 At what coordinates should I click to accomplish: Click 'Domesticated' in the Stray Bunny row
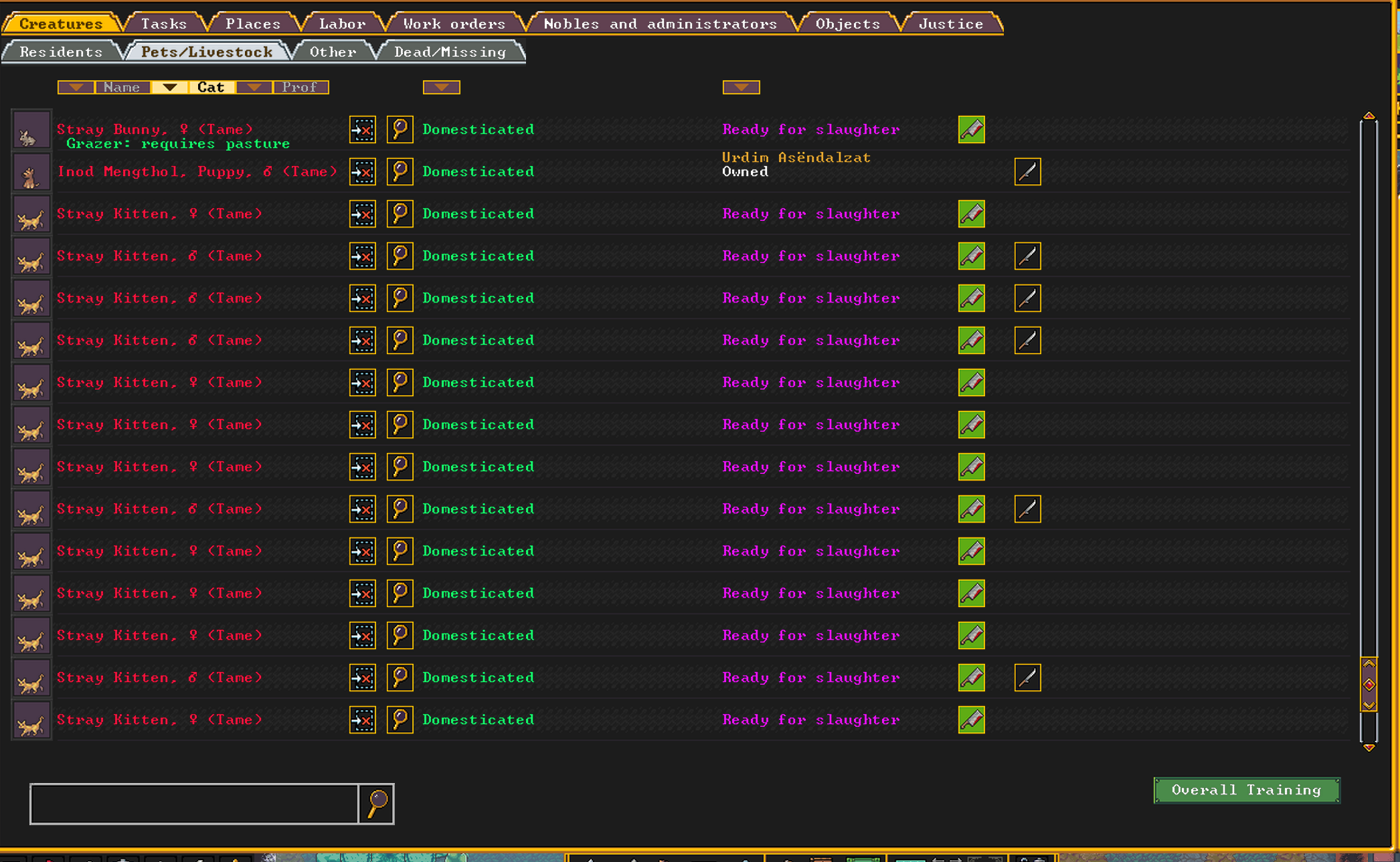[478, 130]
